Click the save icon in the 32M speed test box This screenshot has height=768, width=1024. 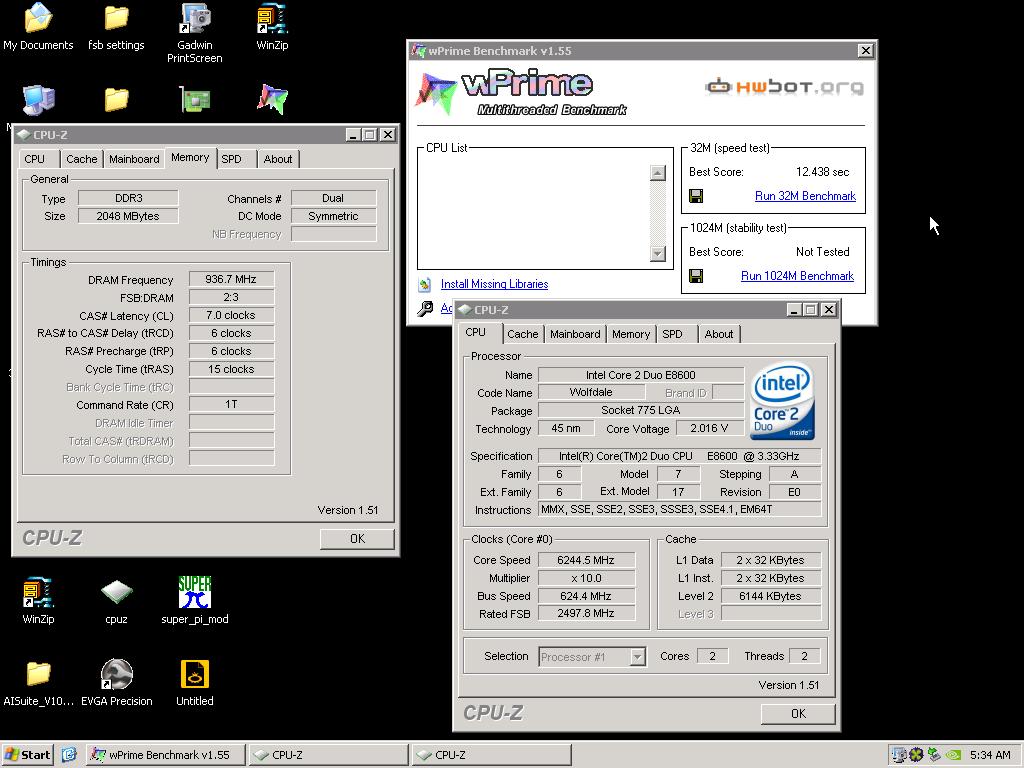pos(696,196)
